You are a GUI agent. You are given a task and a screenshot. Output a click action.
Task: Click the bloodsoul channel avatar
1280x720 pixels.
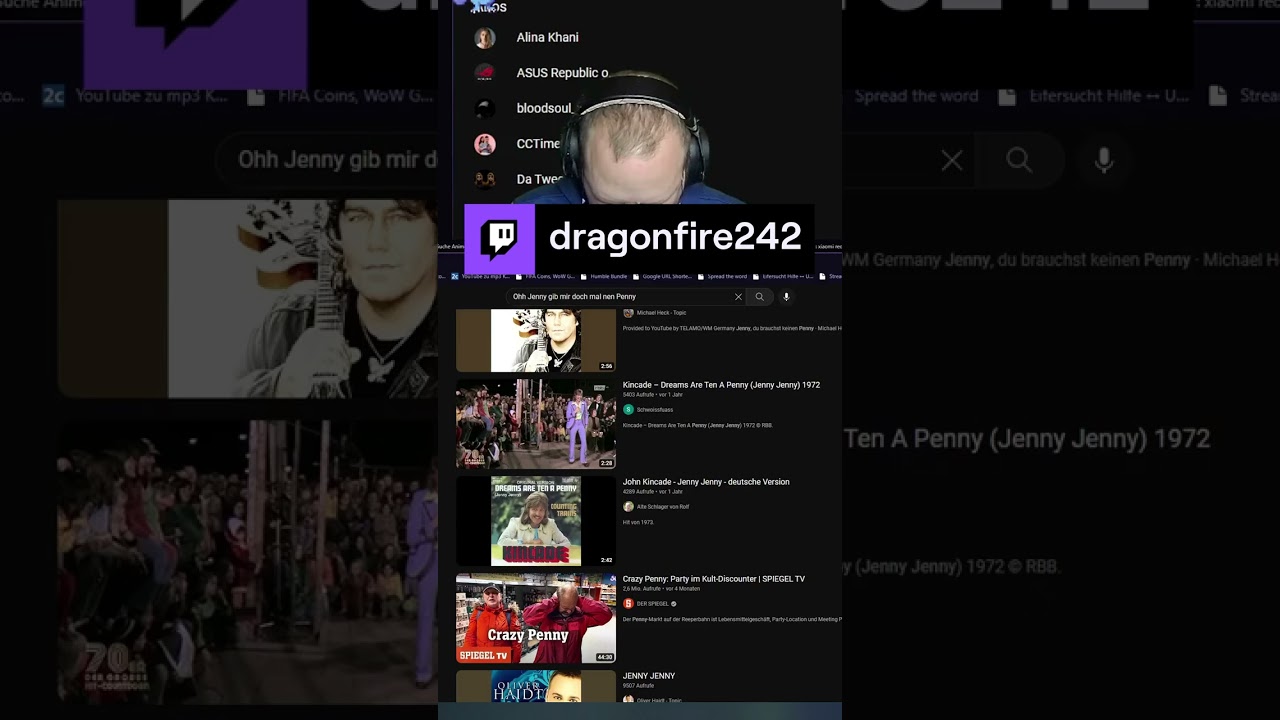[485, 108]
